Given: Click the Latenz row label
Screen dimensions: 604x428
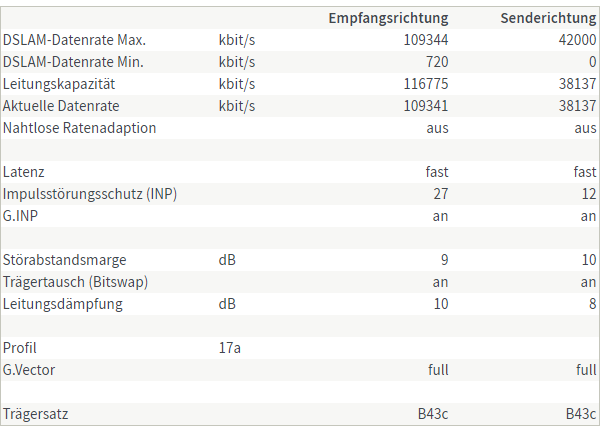Looking at the screenshot, I should [x=23, y=172].
